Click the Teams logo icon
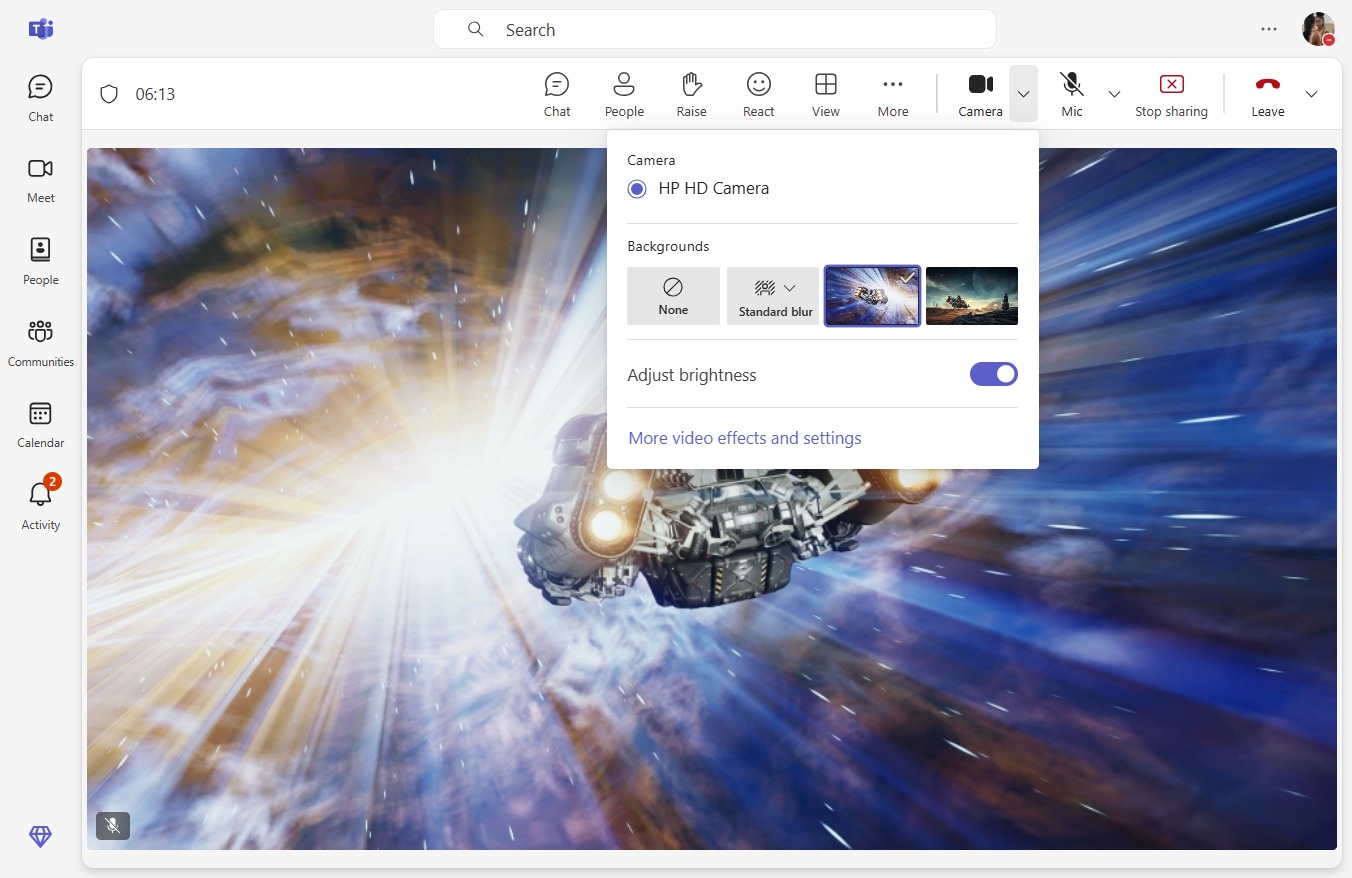Screen dimensions: 1352x878 pyautogui.click(x=41, y=29)
